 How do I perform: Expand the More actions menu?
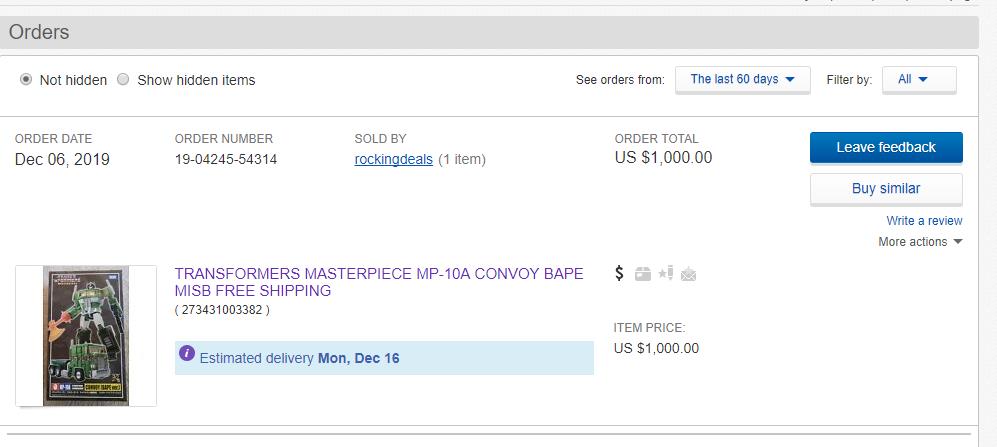[920, 242]
